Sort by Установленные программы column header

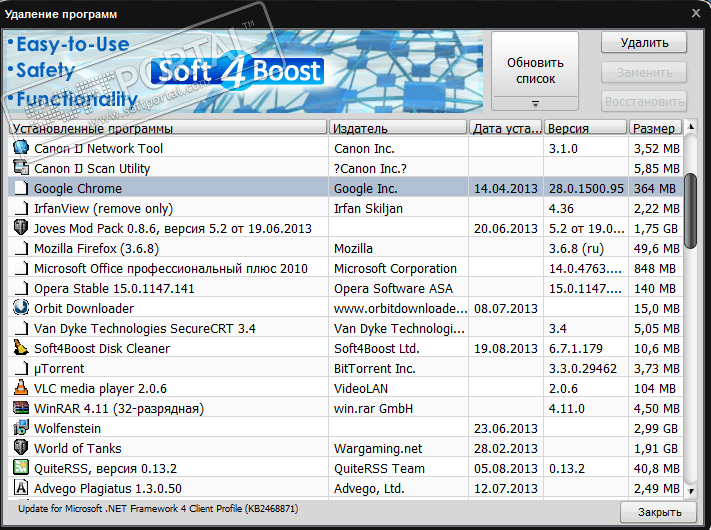168,128
